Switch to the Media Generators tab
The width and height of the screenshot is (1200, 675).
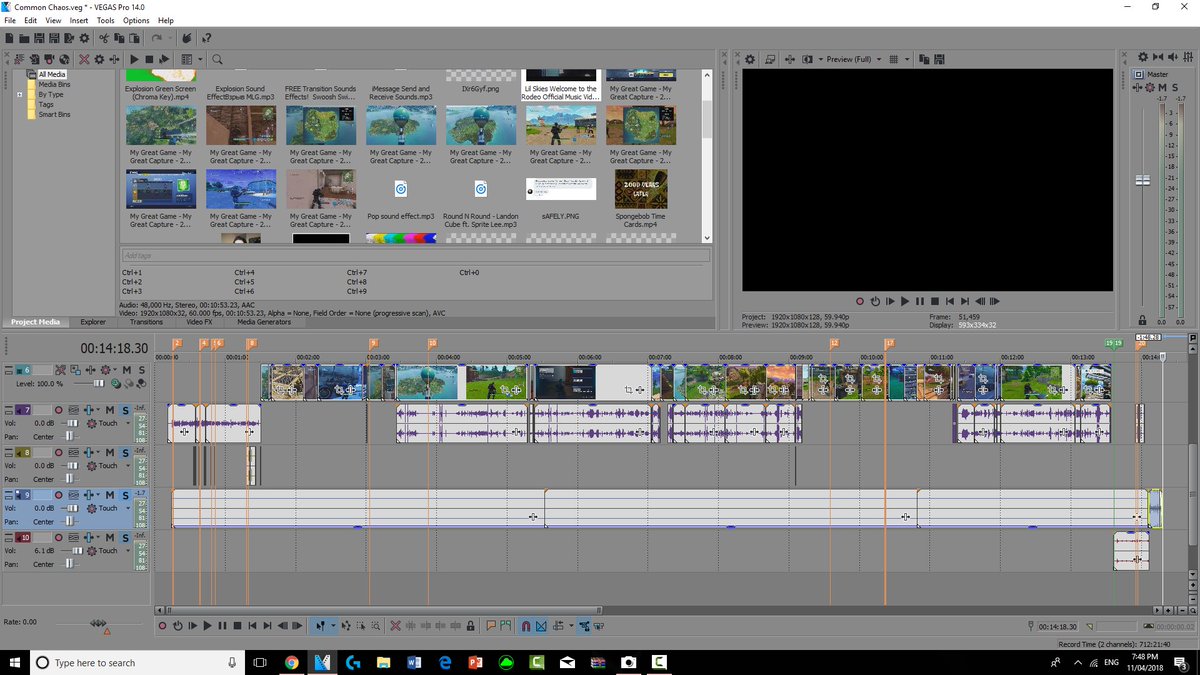264,322
